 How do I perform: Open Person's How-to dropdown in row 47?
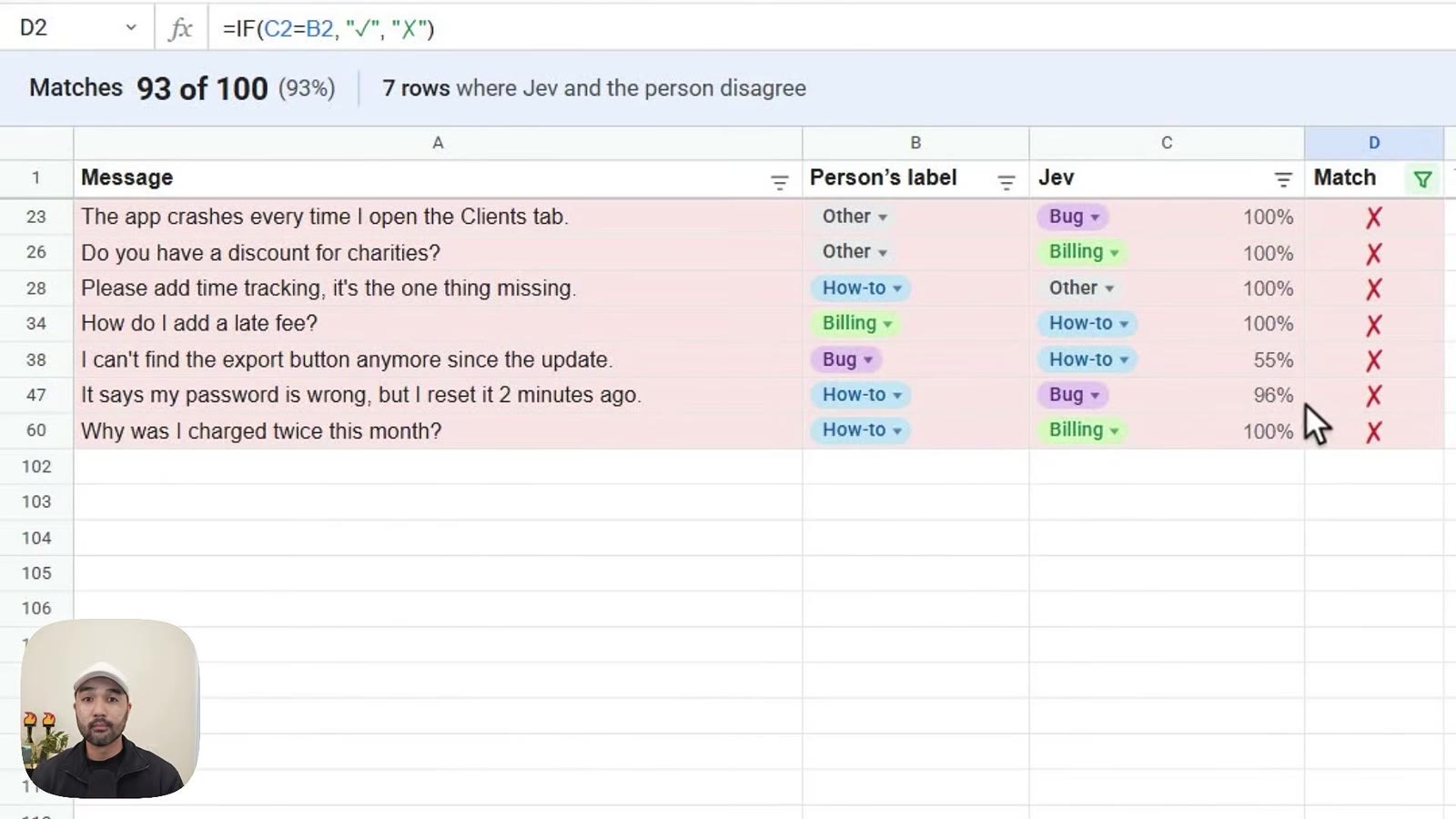(861, 395)
